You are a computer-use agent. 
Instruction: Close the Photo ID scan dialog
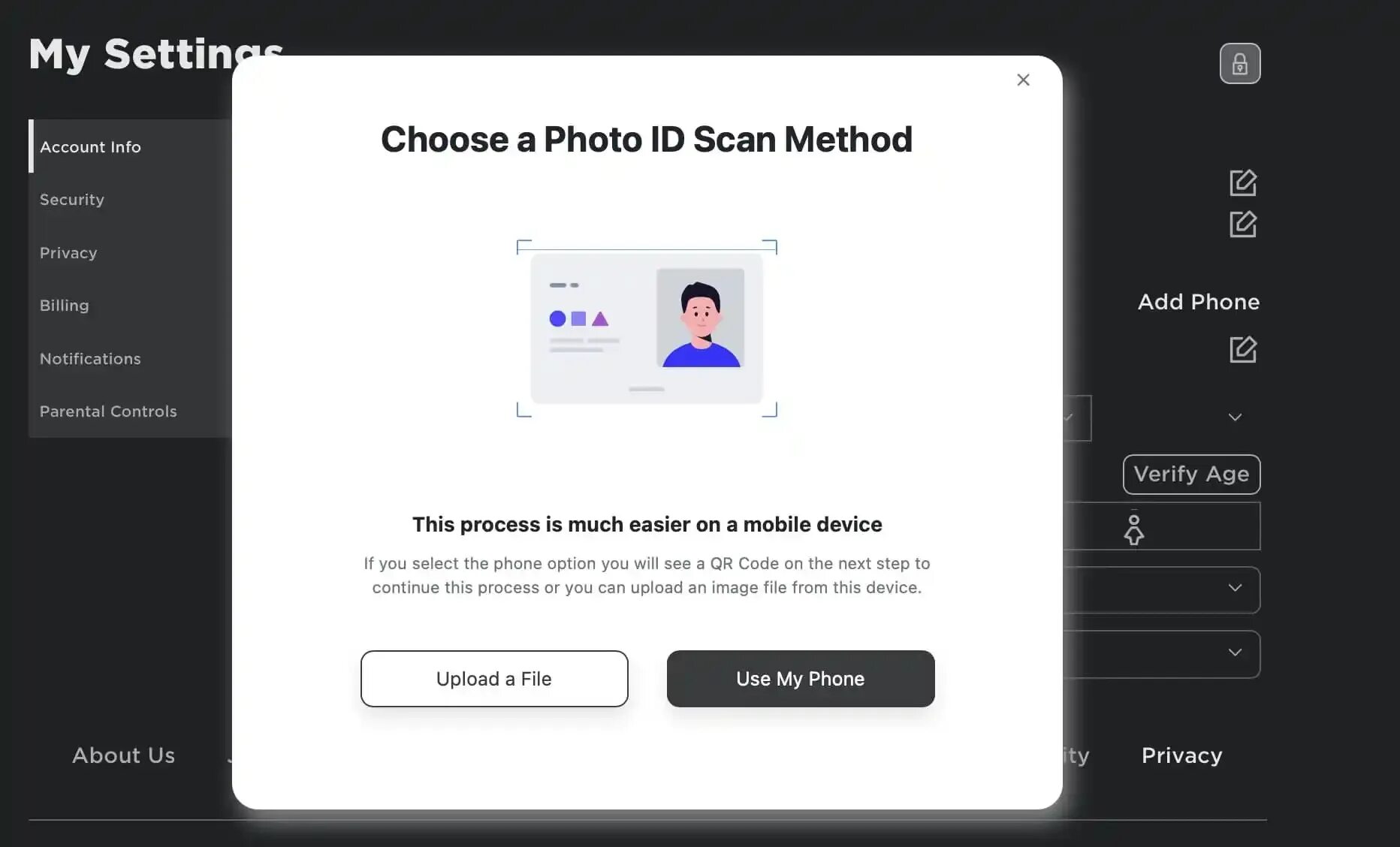point(1023,80)
